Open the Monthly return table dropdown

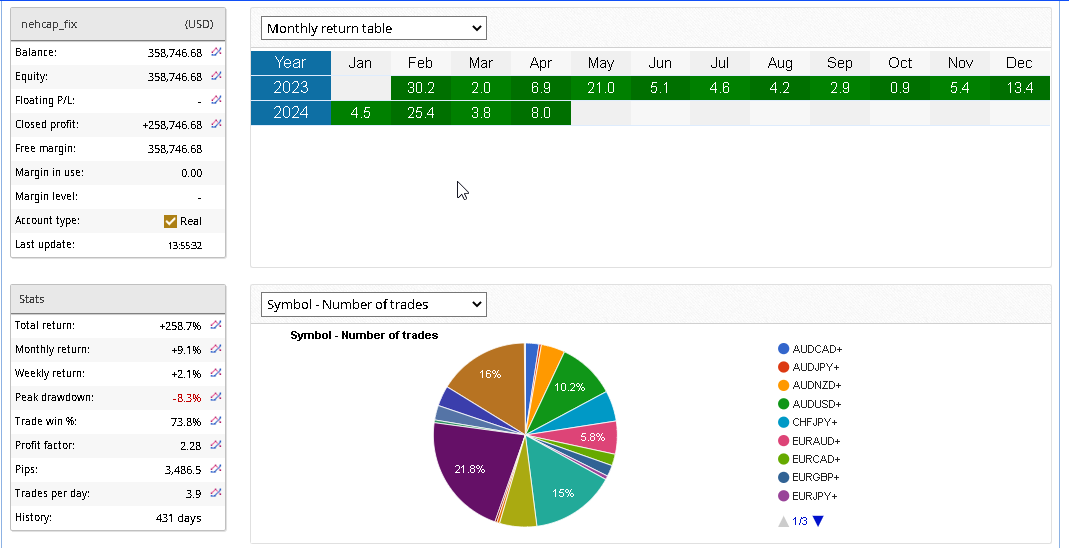click(x=373, y=29)
